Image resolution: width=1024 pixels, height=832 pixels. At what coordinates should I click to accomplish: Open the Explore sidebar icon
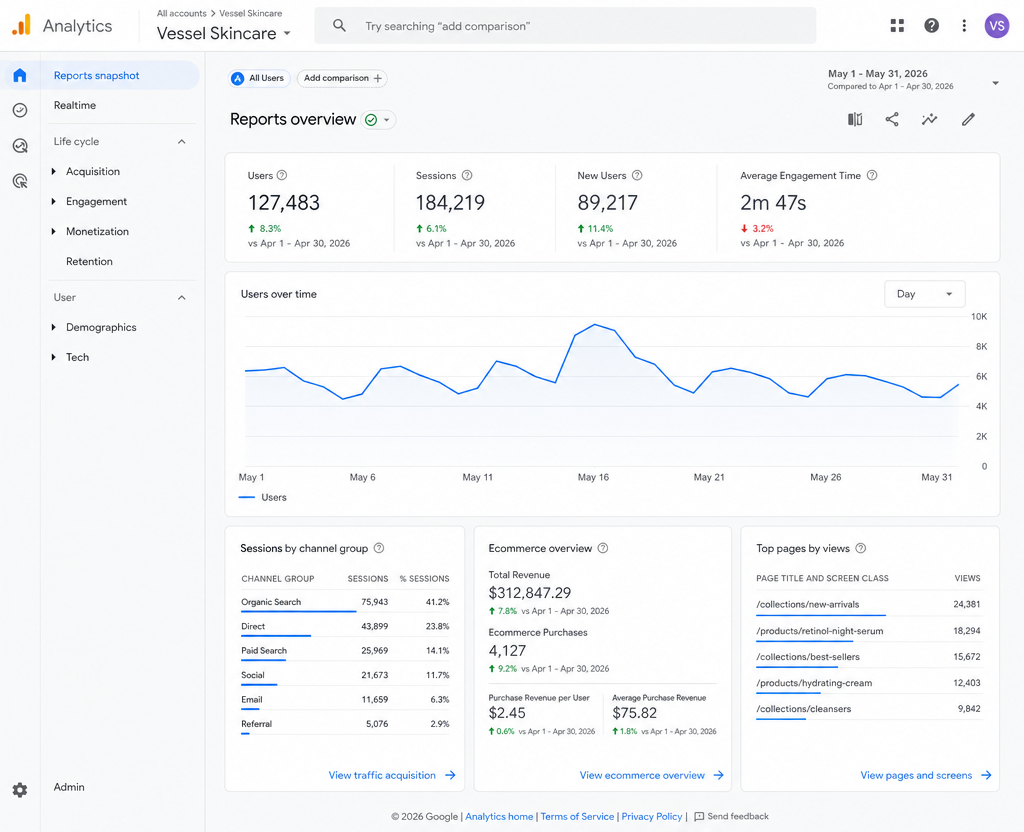20,145
